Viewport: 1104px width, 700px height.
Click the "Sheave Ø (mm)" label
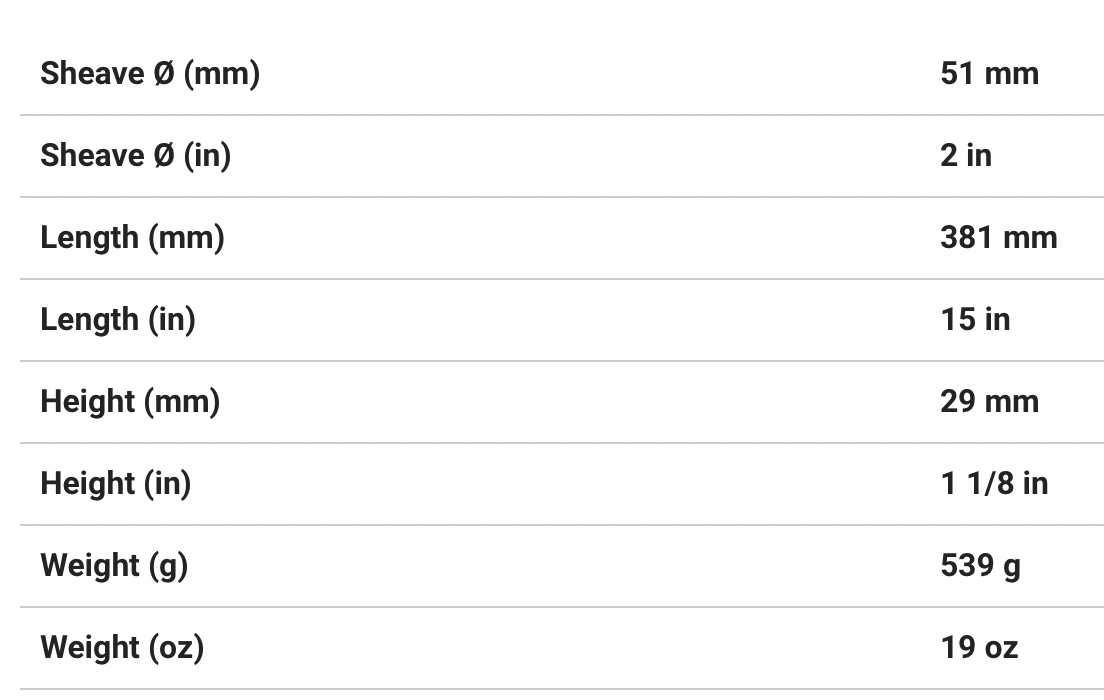(x=150, y=74)
